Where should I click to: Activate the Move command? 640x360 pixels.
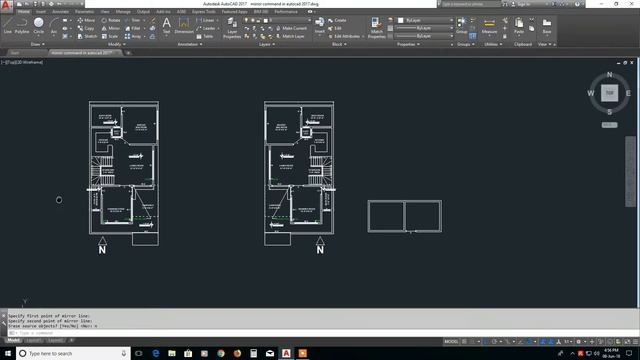[x=86, y=20]
